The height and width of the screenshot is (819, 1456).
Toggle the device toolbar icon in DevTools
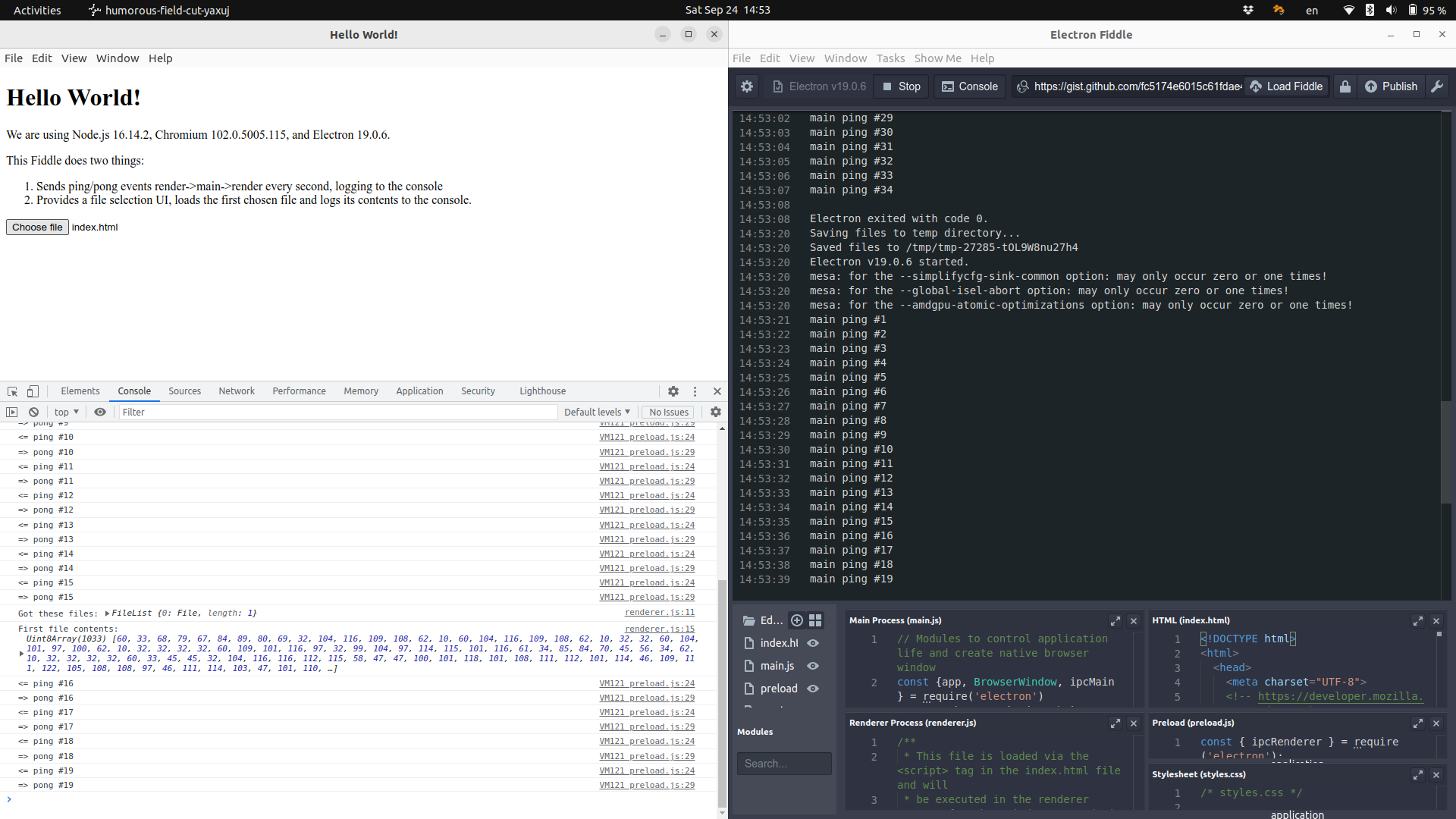coord(33,391)
